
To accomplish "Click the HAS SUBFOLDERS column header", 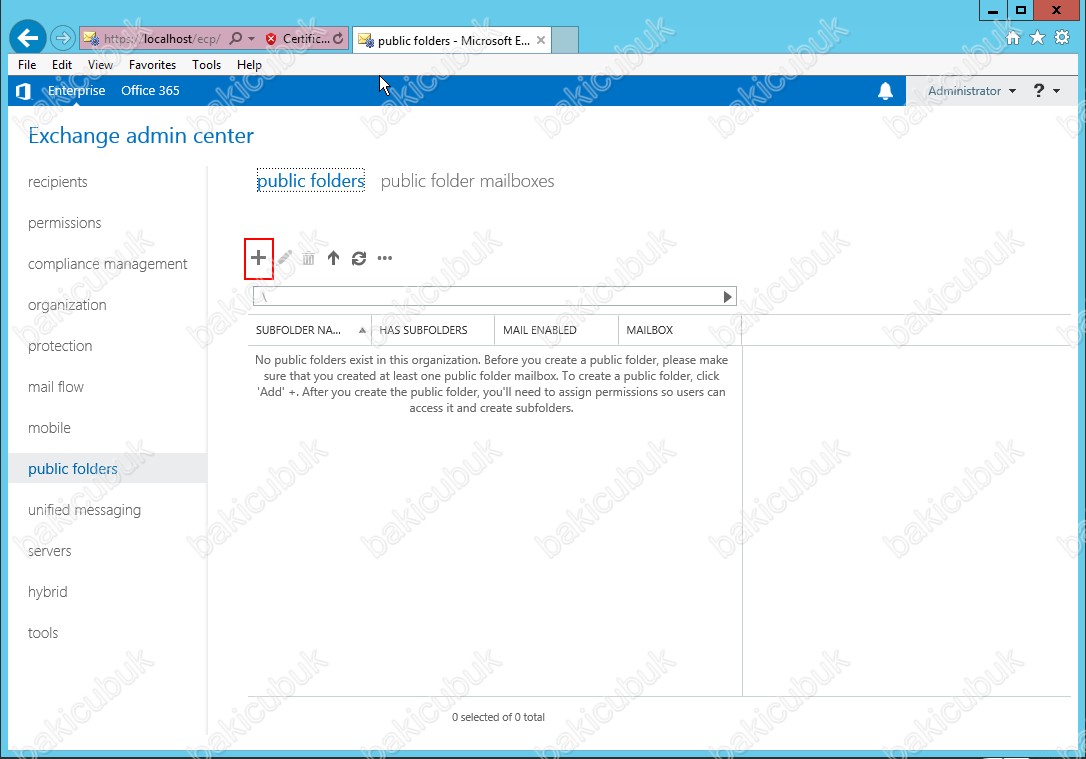I will coord(433,330).
